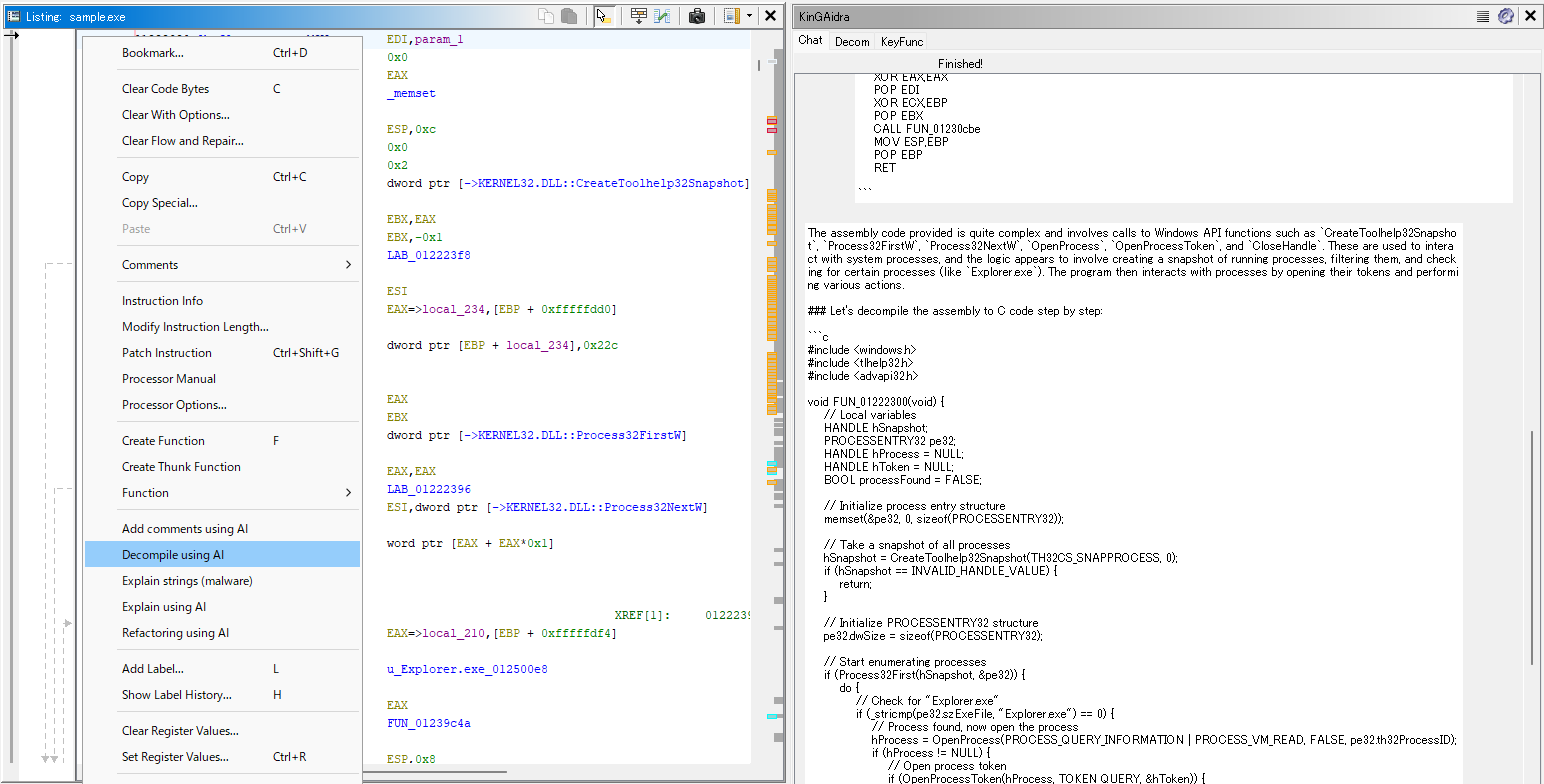Open the dropdown arrow beside margin icon
Viewport: 1544px width, 784px height.
point(749,16)
